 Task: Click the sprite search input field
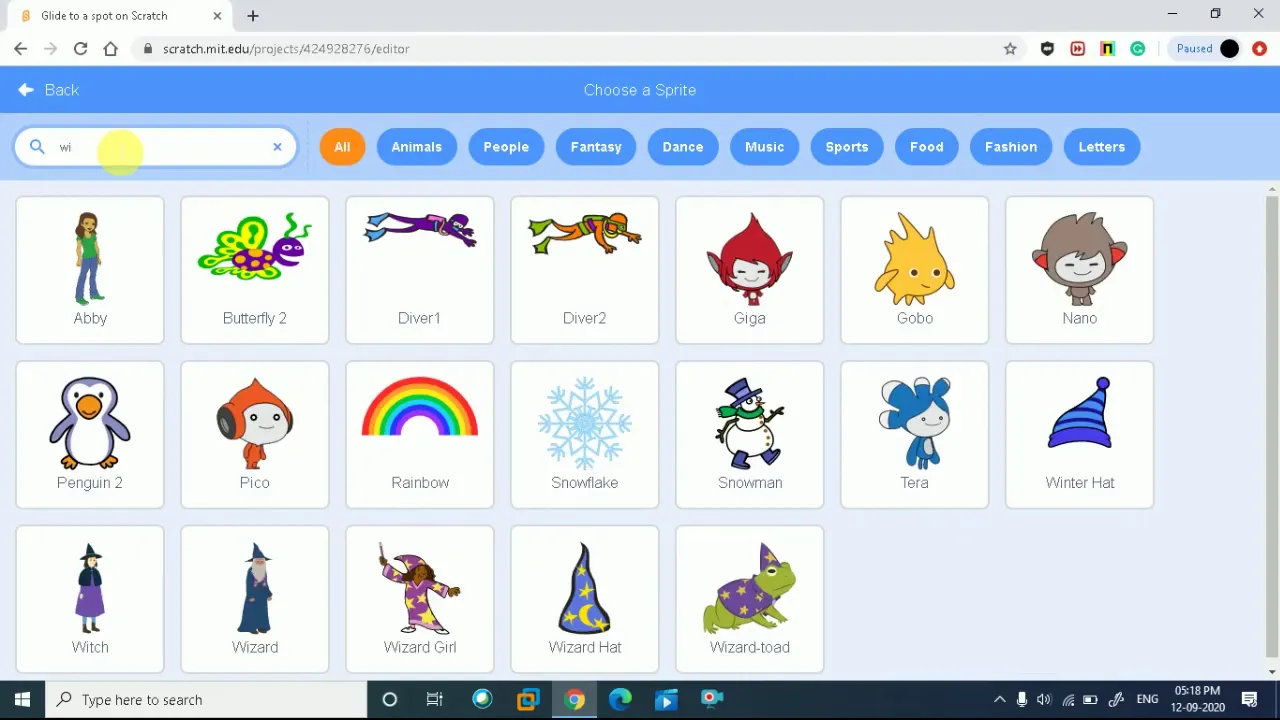pyautogui.click(x=155, y=147)
